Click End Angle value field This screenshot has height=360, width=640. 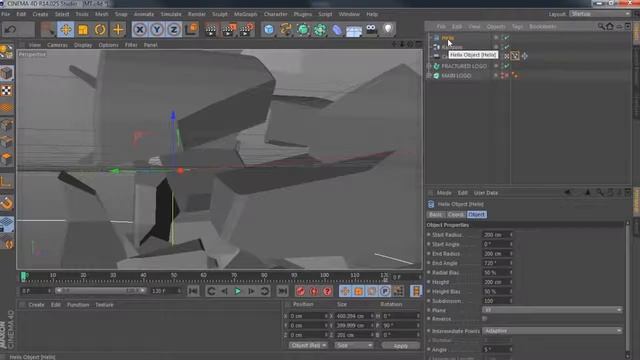coord(496,263)
